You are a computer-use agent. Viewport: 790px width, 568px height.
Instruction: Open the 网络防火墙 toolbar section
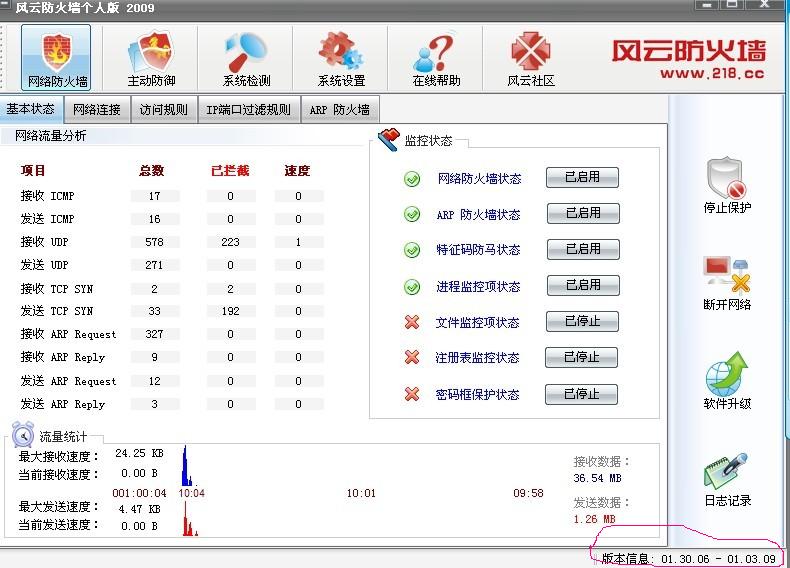coord(56,57)
